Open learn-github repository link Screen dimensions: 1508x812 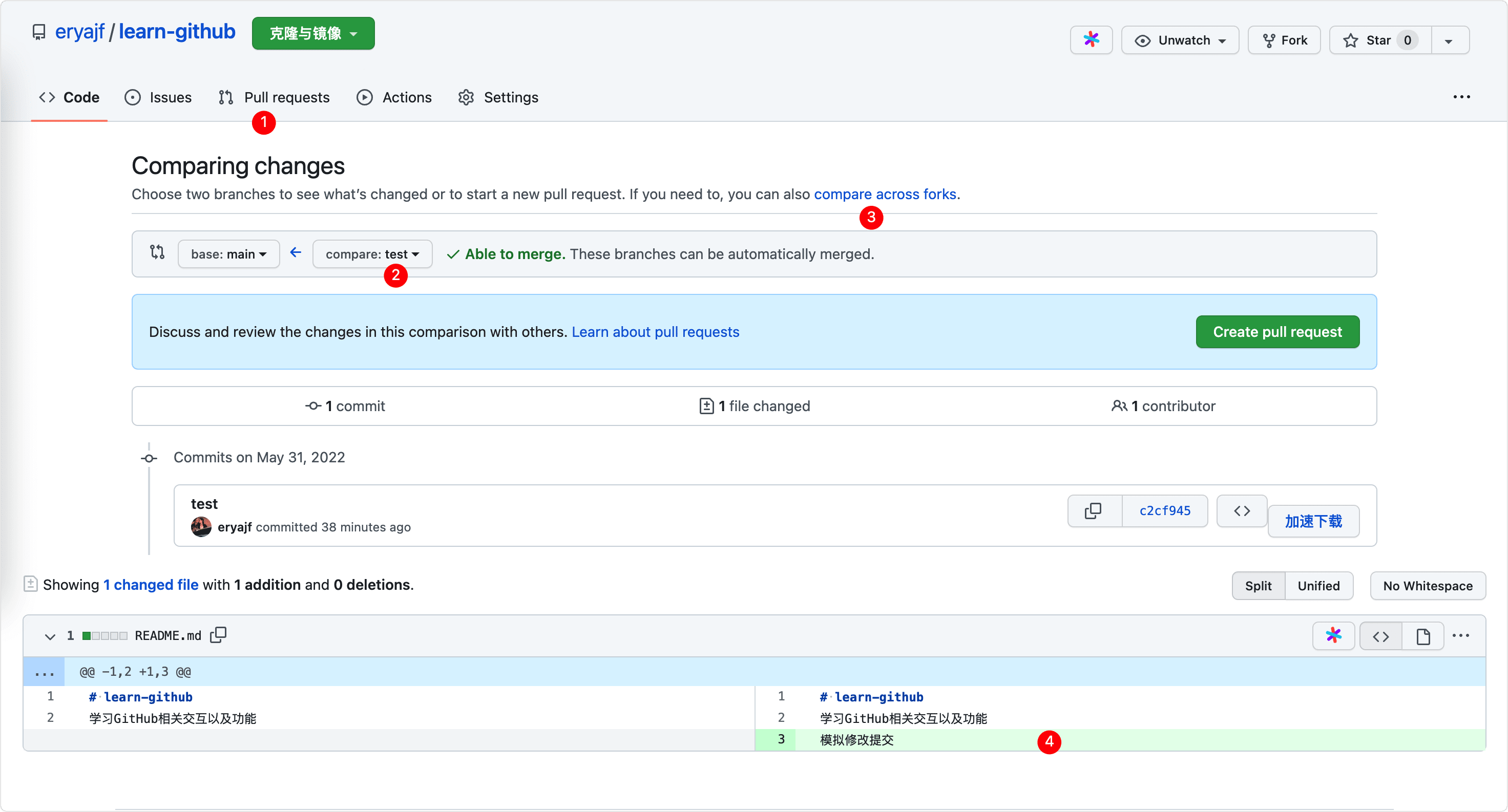click(x=177, y=32)
